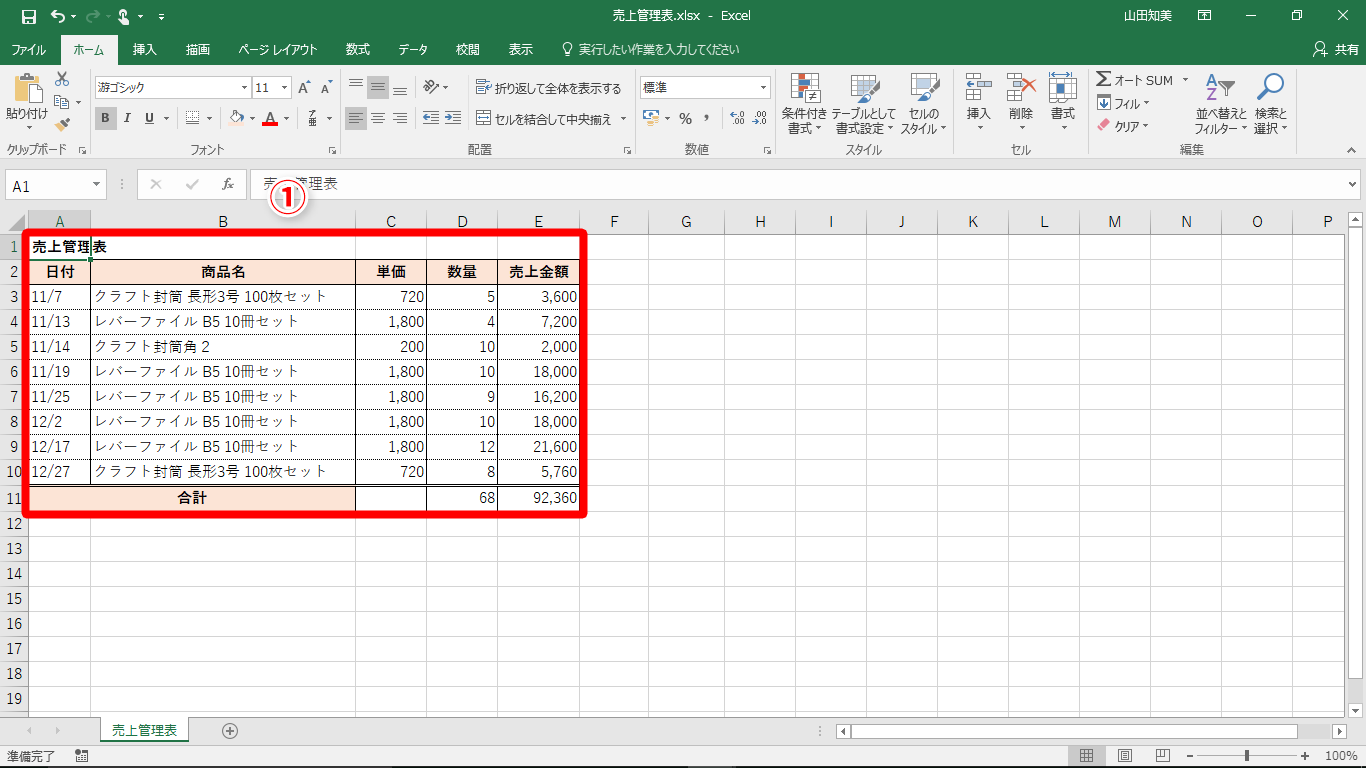The width and height of the screenshot is (1366, 768).
Task: Toggle center text alignment
Action: pyautogui.click(x=378, y=118)
